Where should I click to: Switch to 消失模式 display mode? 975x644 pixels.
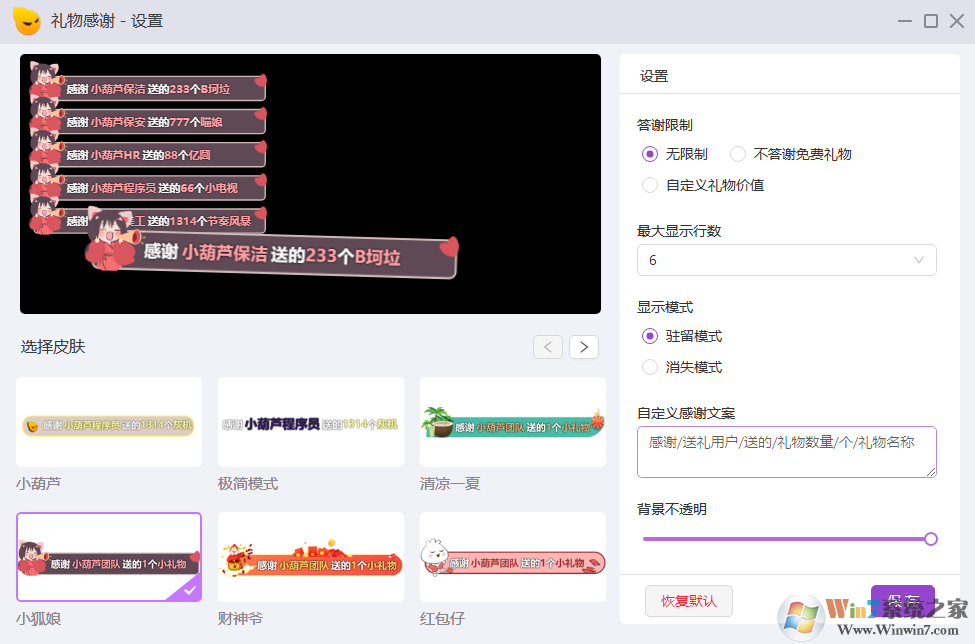tap(649, 366)
